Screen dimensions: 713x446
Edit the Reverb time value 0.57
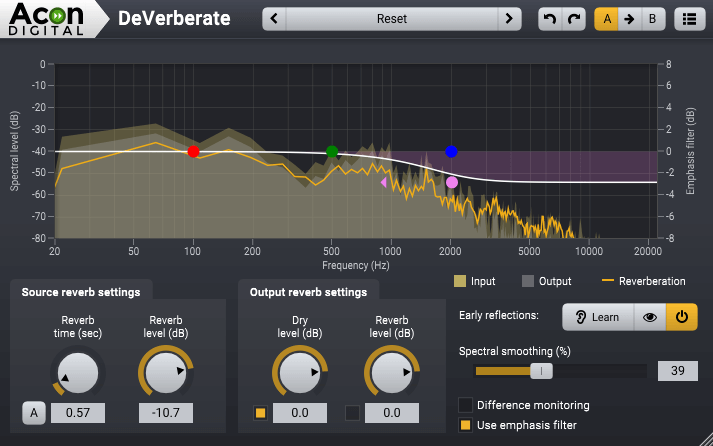[x=78, y=413]
